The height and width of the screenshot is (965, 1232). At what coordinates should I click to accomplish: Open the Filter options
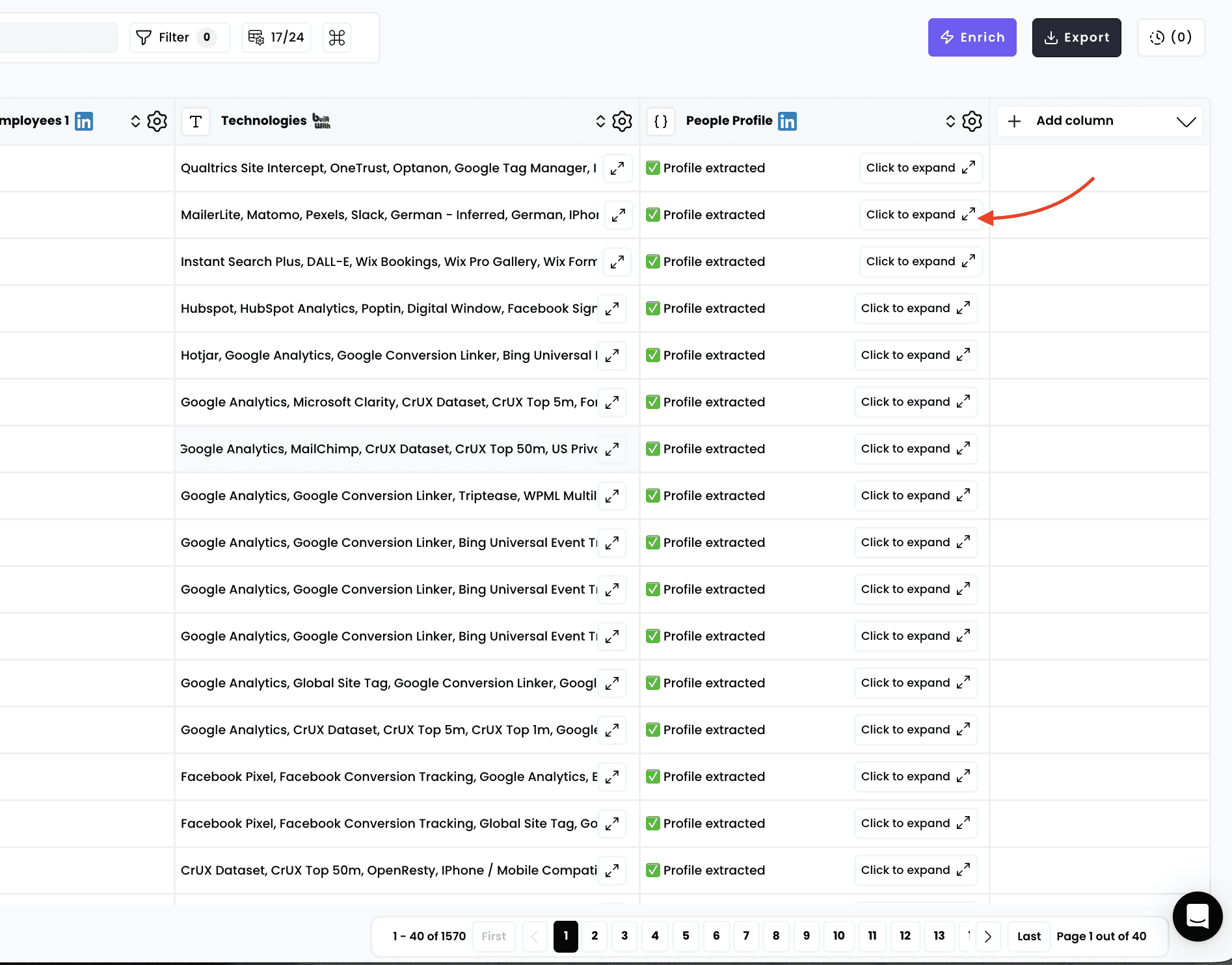[x=179, y=38]
